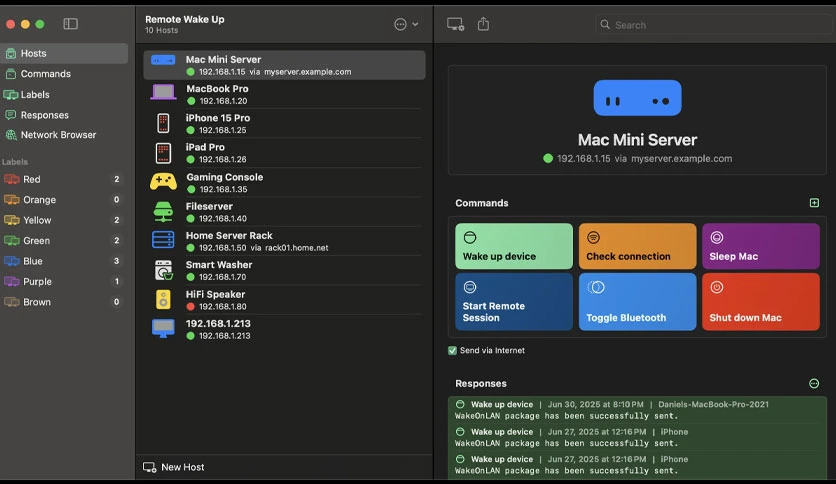The image size is (836, 484).
Task: Click the HiFi Speaker offline red status dot
Action: pyautogui.click(x=190, y=306)
